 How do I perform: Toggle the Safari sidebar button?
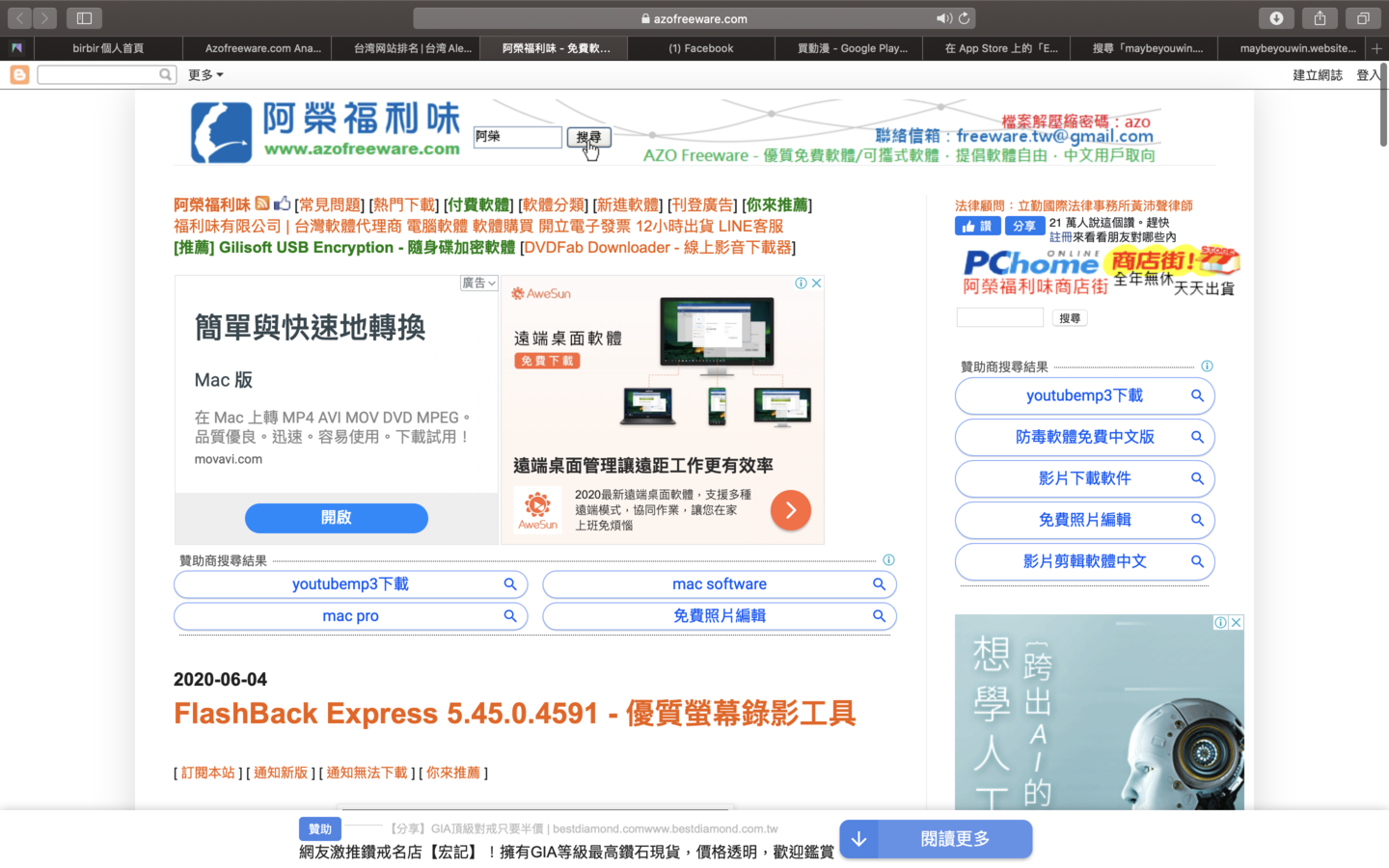coord(84,18)
